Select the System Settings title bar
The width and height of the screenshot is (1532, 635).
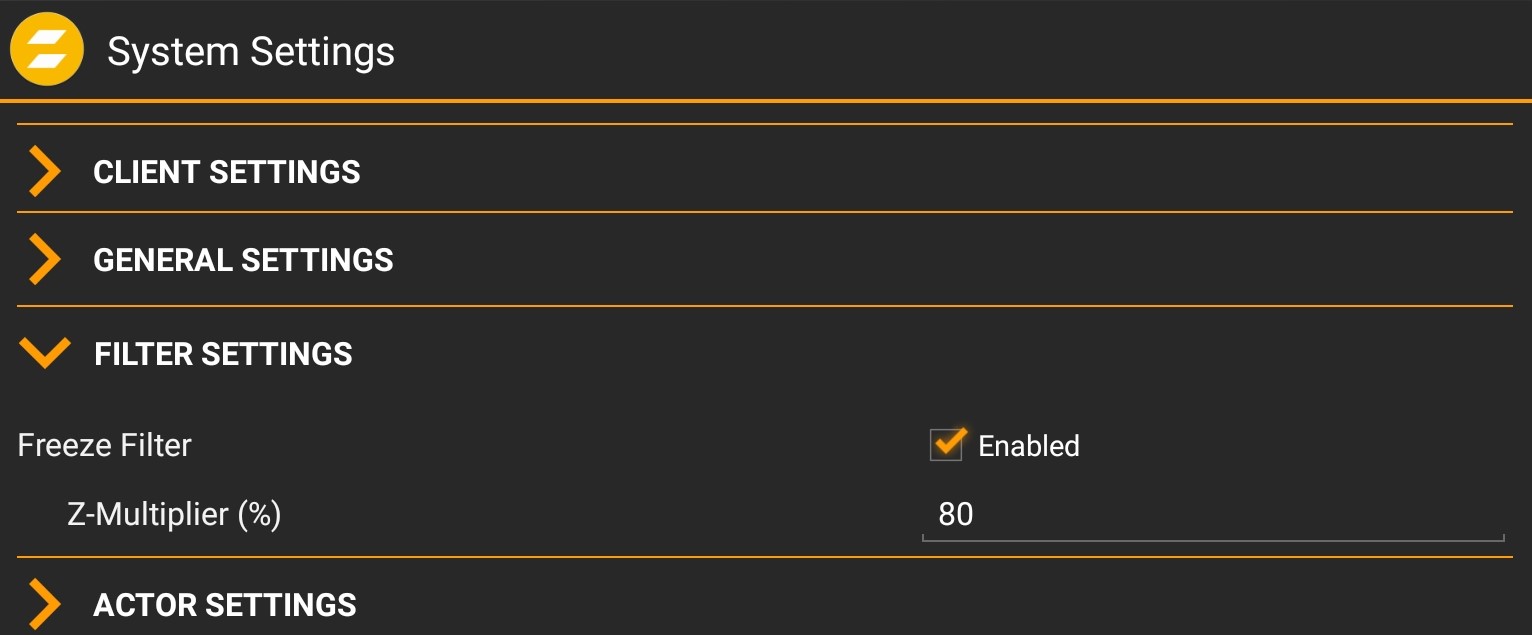tap(252, 50)
